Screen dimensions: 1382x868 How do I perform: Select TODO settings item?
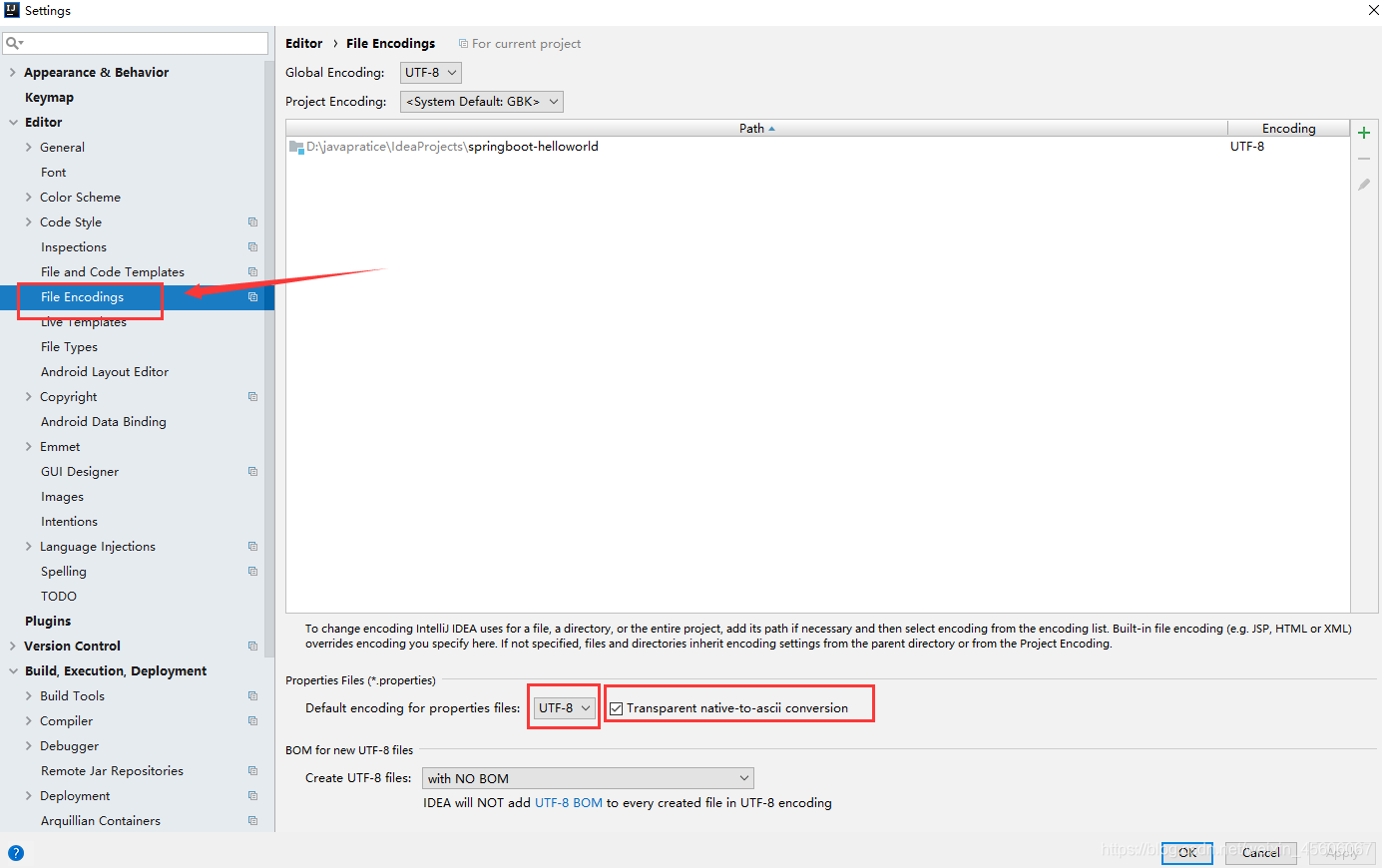pyautogui.click(x=59, y=597)
